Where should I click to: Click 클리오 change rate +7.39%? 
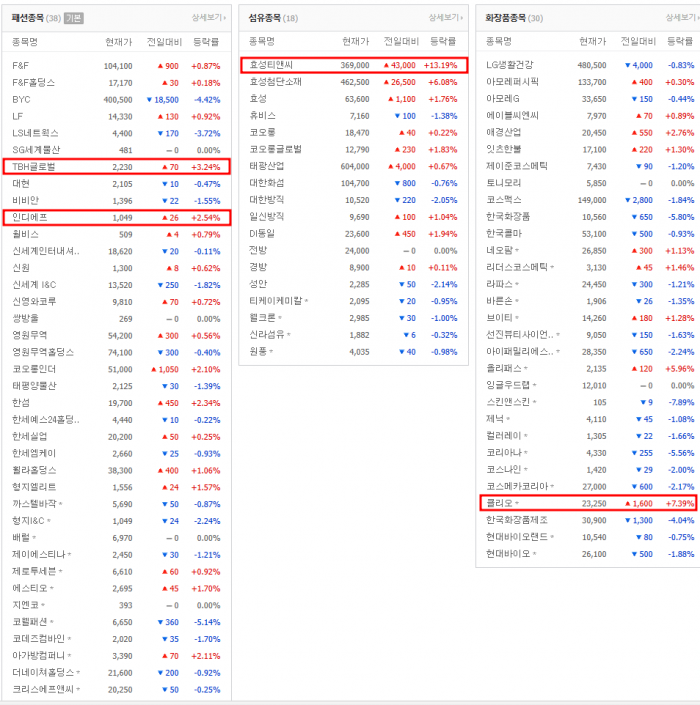[680, 504]
